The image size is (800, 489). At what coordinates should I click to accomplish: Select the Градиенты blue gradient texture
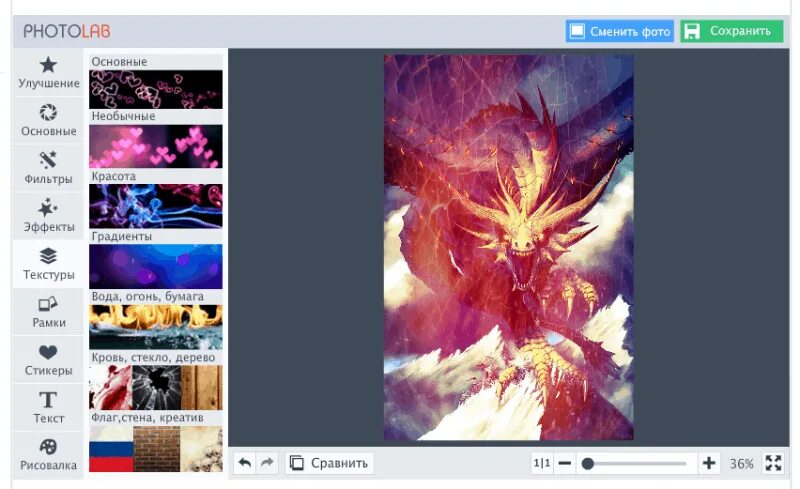click(x=156, y=266)
